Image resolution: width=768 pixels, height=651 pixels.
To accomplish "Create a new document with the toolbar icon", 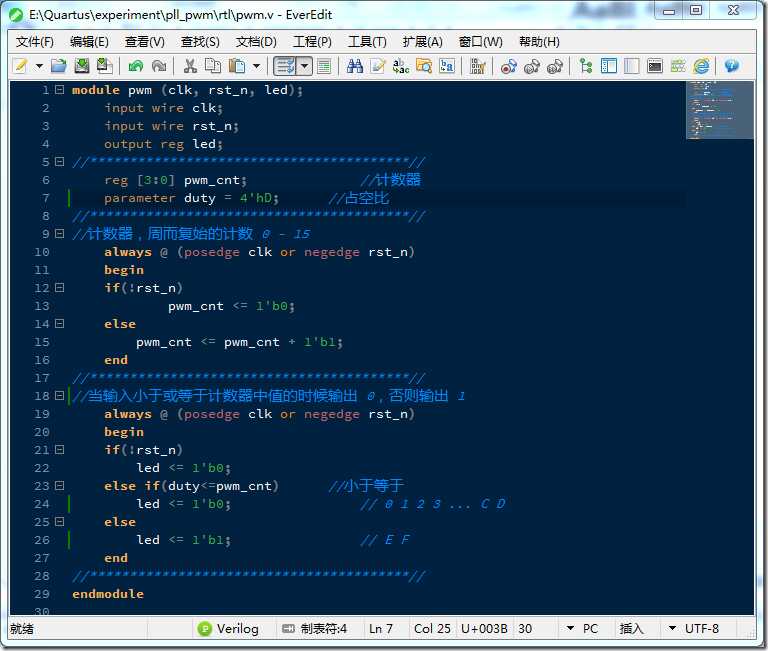I will (20, 66).
